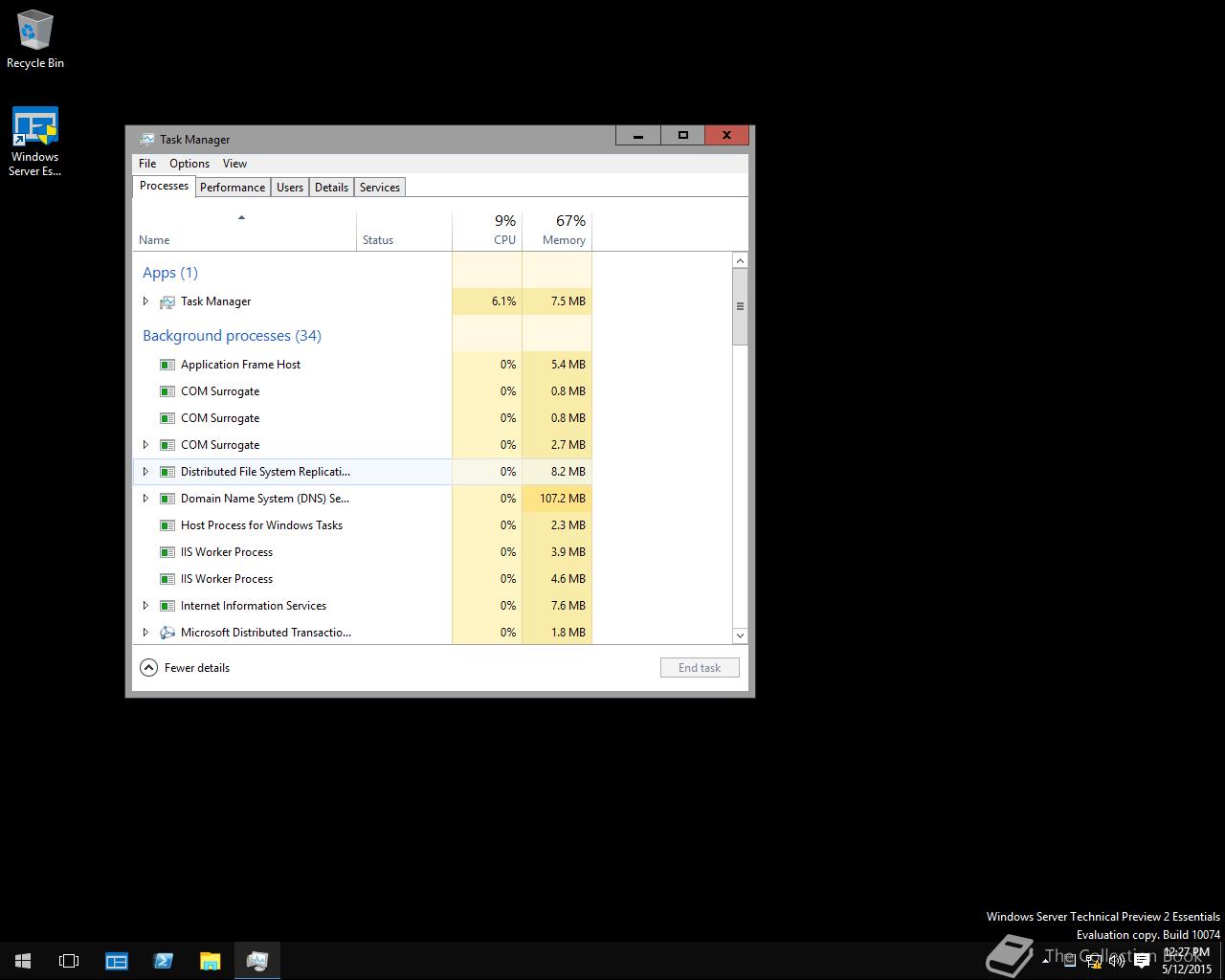
Task: Open File Explorer from the taskbar
Action: click(x=210, y=961)
